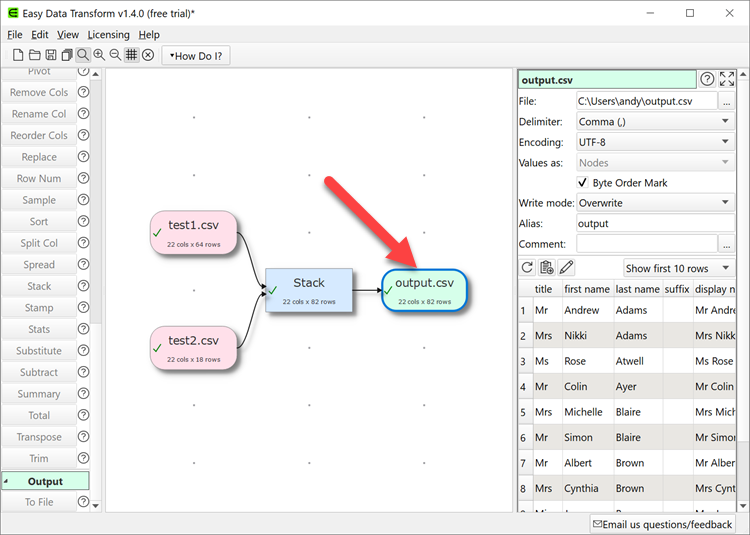Click the zoom out magnifier icon
Image resolution: width=750 pixels, height=535 pixels.
tap(115, 55)
